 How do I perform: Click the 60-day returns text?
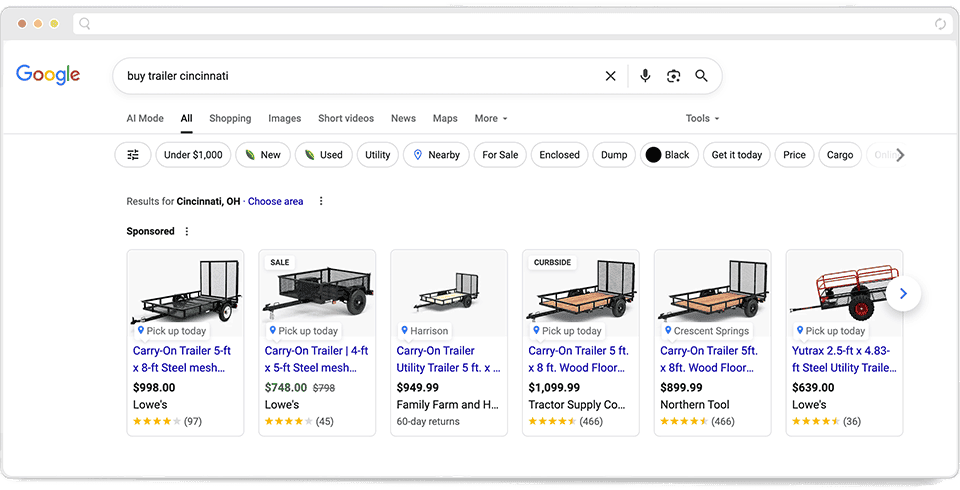(x=428, y=421)
